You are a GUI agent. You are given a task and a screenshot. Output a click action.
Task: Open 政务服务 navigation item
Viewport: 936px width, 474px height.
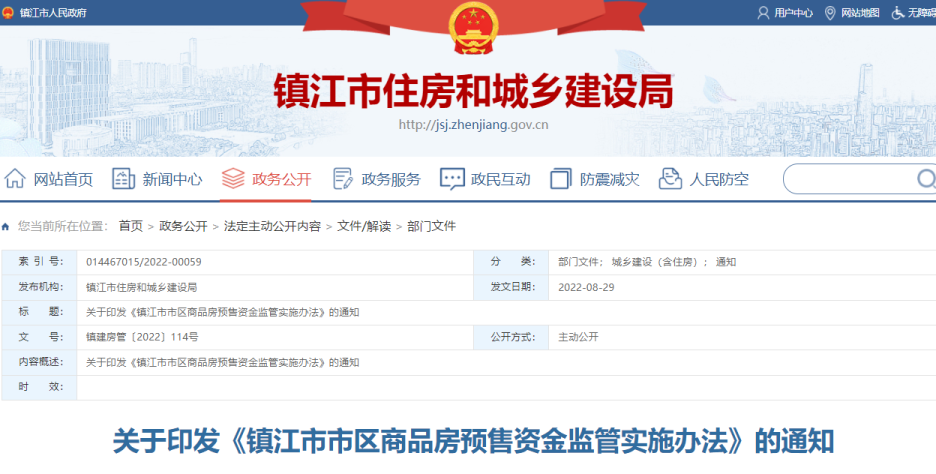pos(391,179)
